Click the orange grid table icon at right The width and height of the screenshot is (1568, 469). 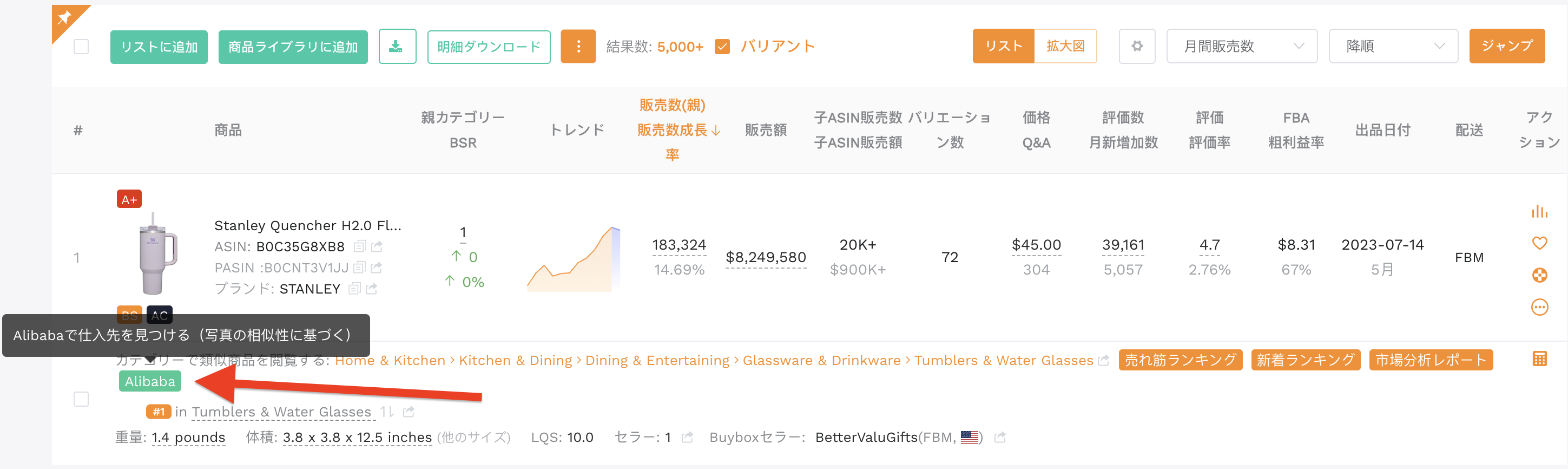point(1539,360)
